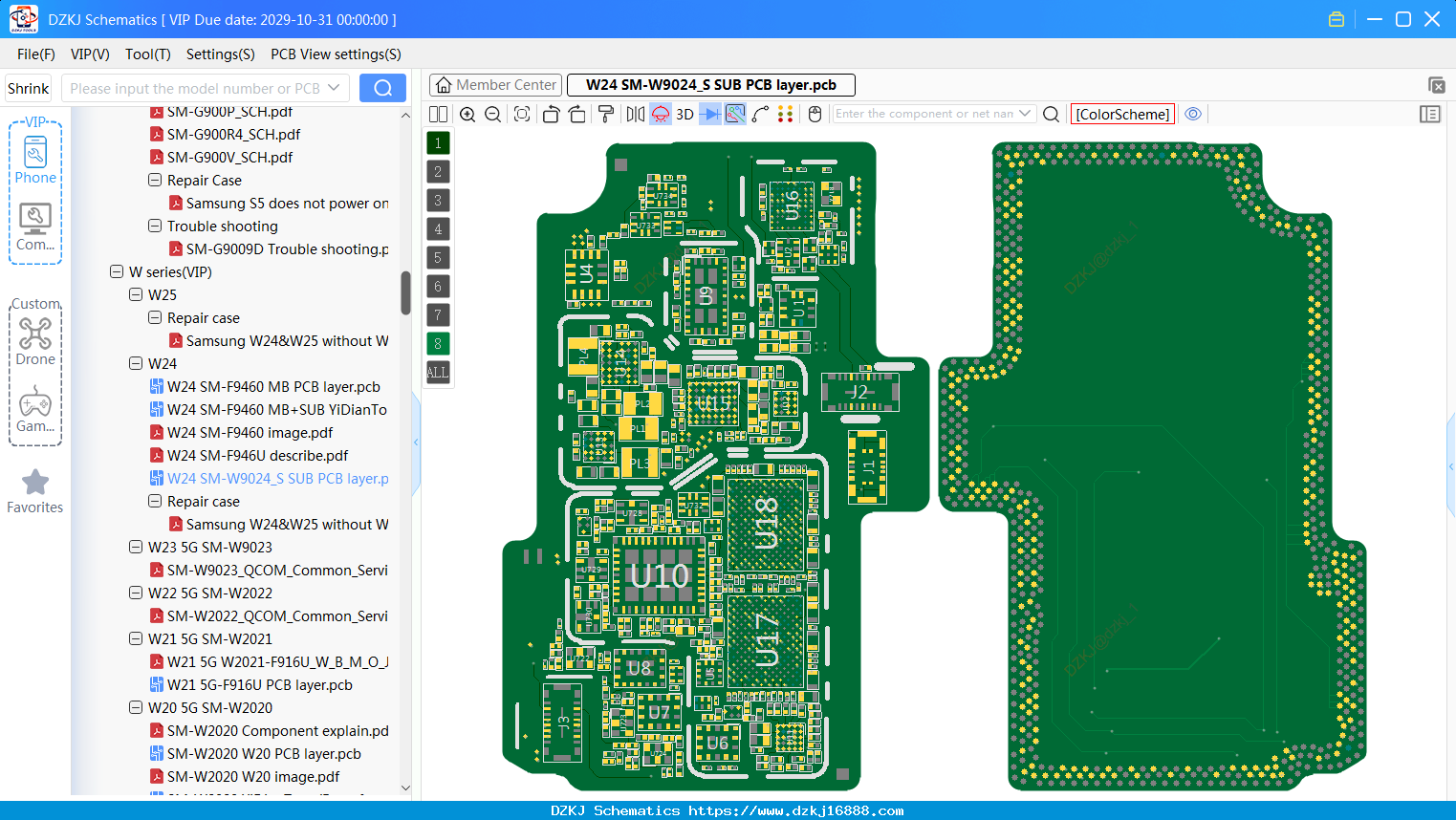The height and width of the screenshot is (820, 1456).
Task: Open the briefcase toolbox icon in title bar
Action: (x=1336, y=19)
